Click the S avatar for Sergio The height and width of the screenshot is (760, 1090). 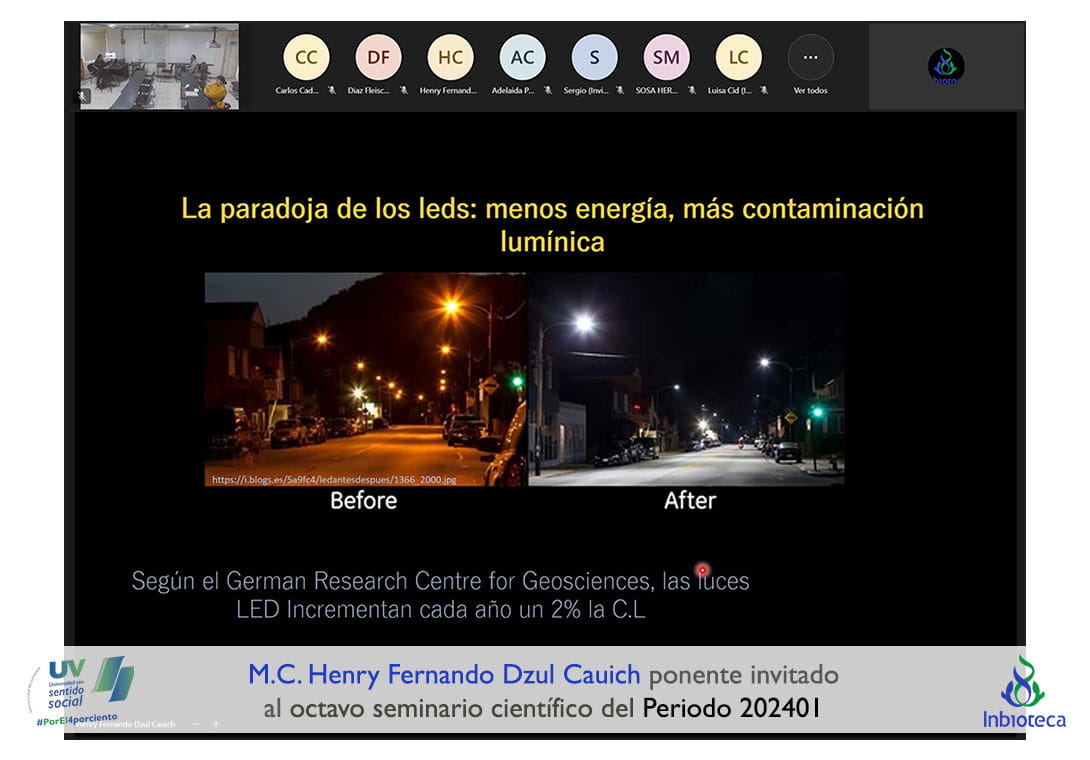pyautogui.click(x=594, y=57)
